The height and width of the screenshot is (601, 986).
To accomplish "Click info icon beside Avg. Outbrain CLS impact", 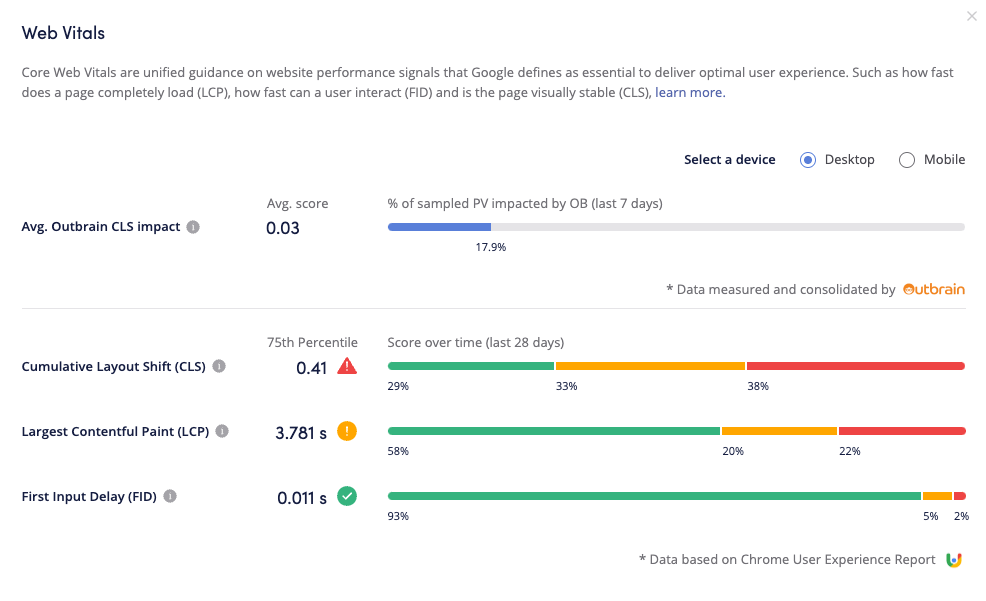I will [193, 227].
